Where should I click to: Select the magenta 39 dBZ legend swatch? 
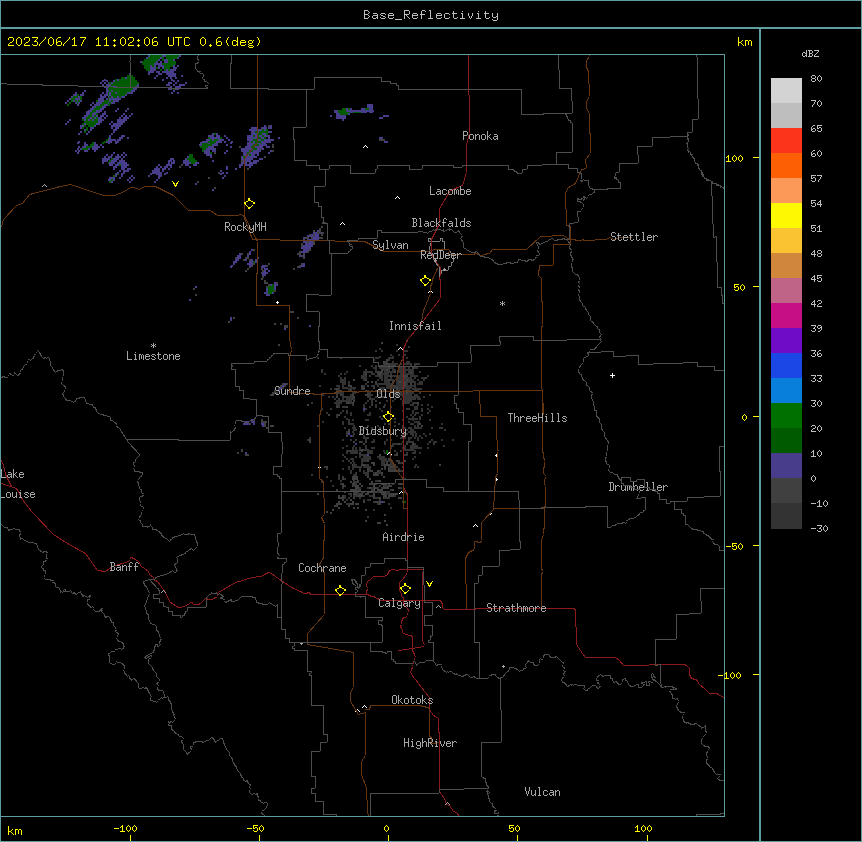pyautogui.click(x=786, y=315)
